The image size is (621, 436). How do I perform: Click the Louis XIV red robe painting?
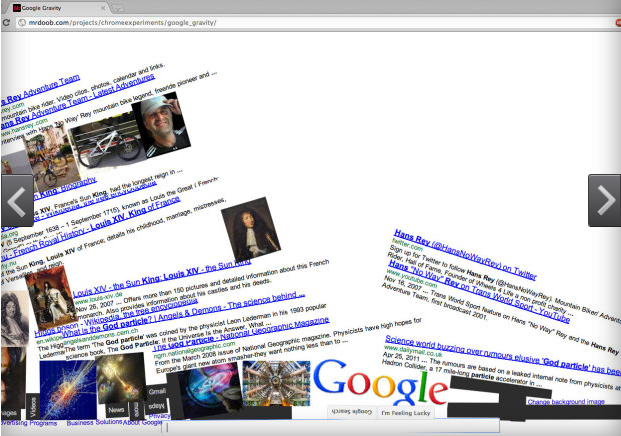coord(51,298)
